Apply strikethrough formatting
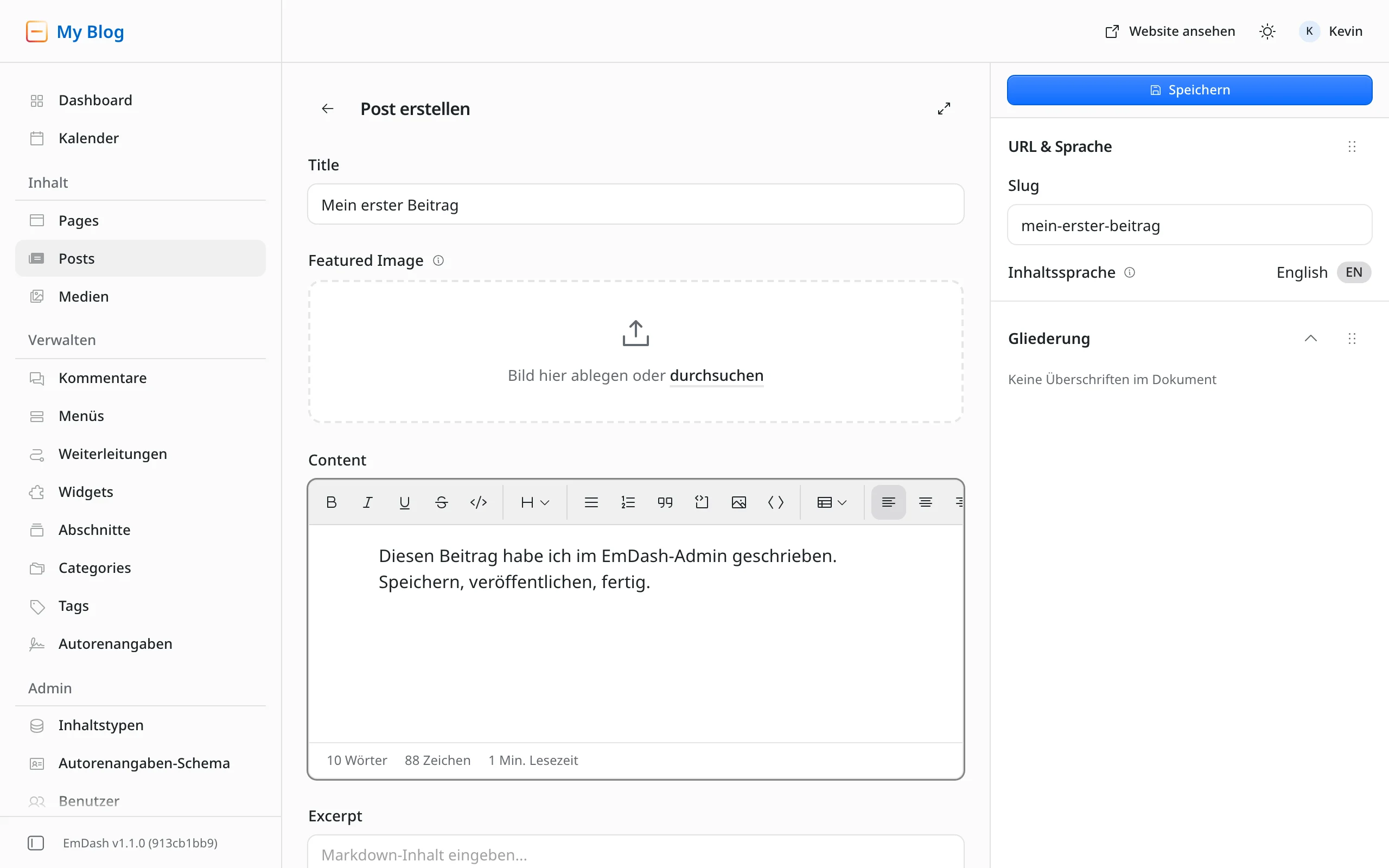Viewport: 1389px width, 868px height. click(x=441, y=502)
